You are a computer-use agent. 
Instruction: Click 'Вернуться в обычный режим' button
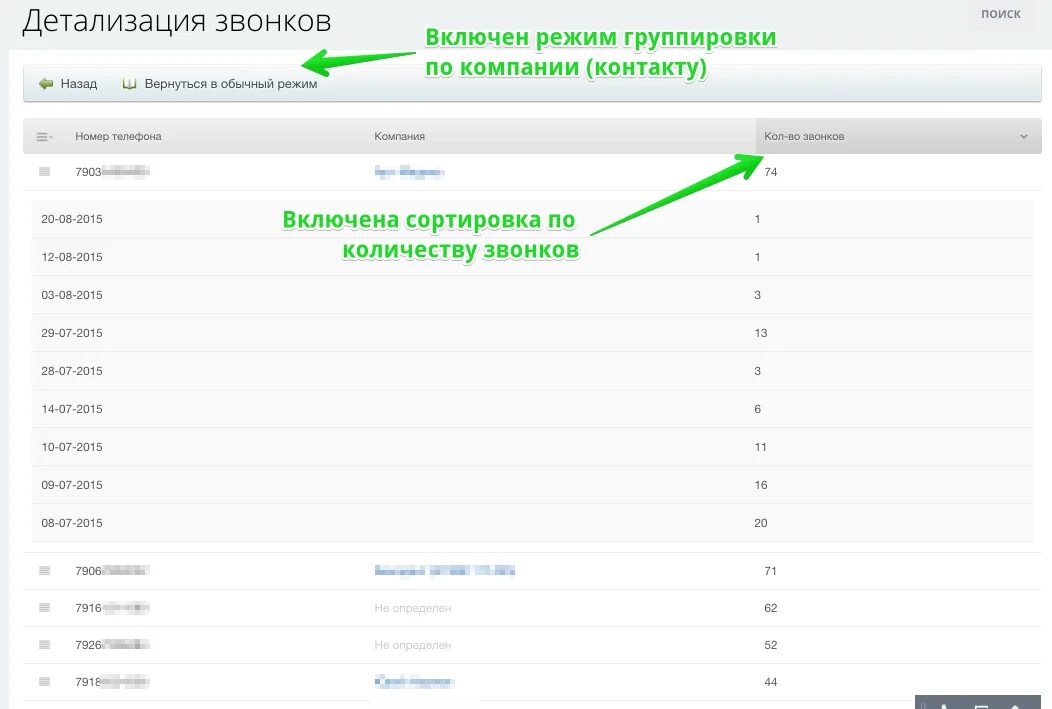pos(220,84)
